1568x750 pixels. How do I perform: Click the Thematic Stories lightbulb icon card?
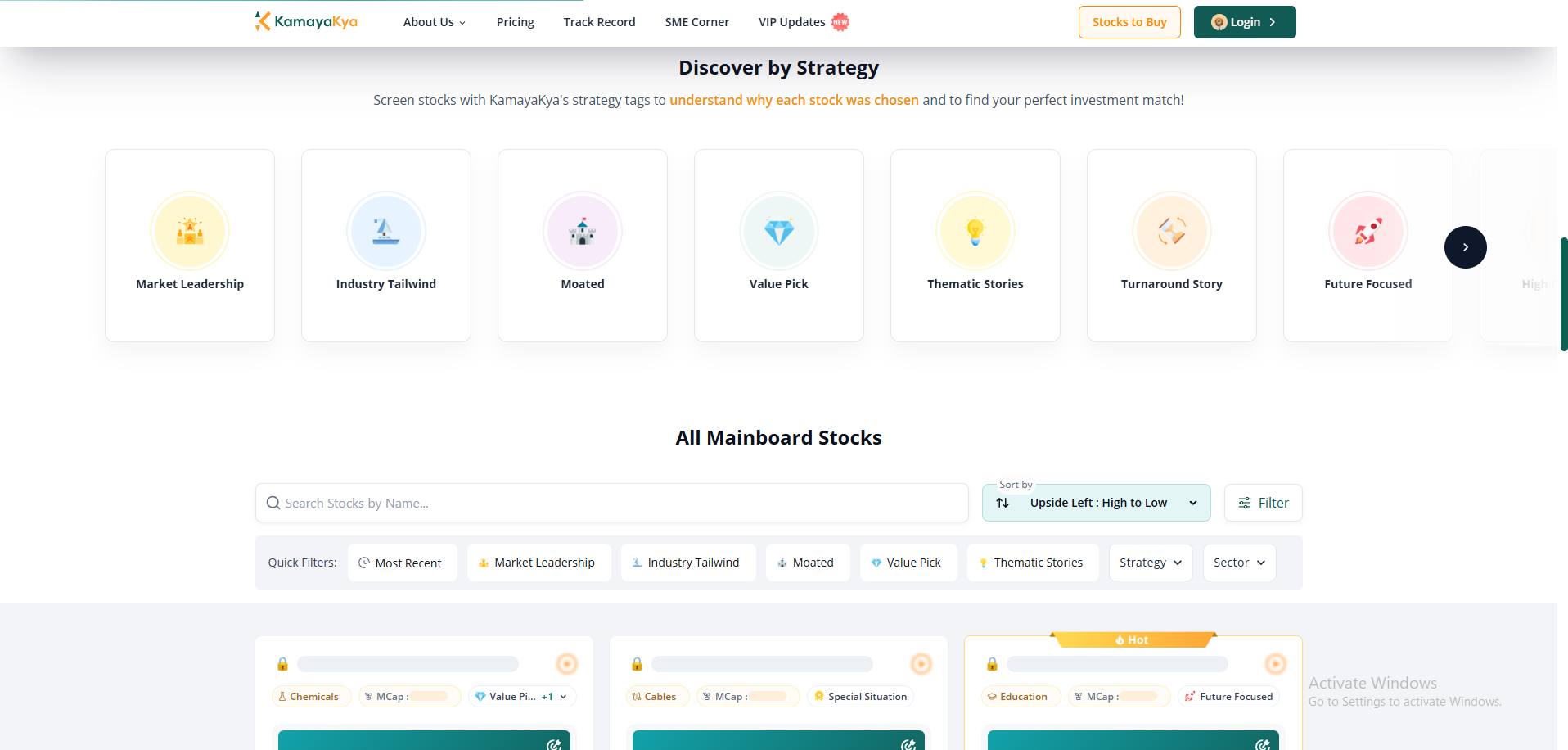[x=975, y=246]
